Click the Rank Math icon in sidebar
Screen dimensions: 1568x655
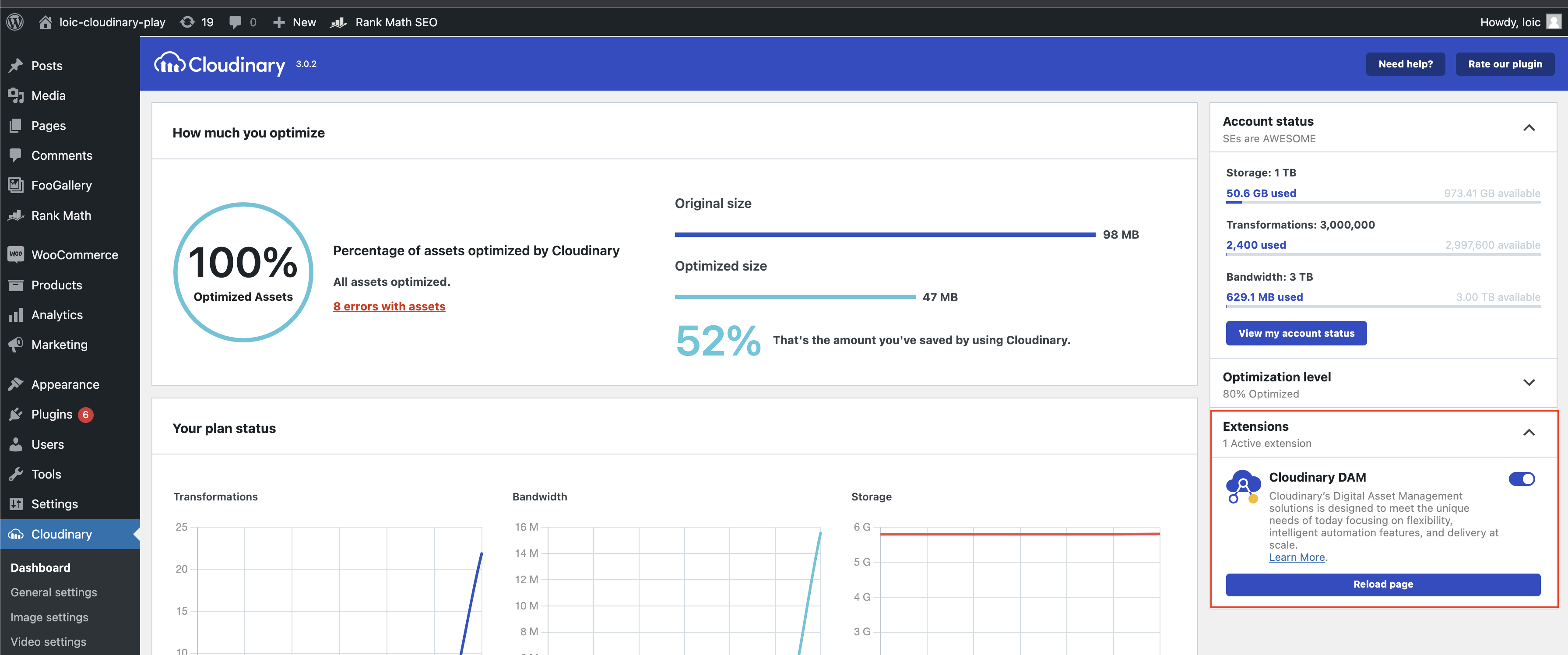pyautogui.click(x=16, y=215)
